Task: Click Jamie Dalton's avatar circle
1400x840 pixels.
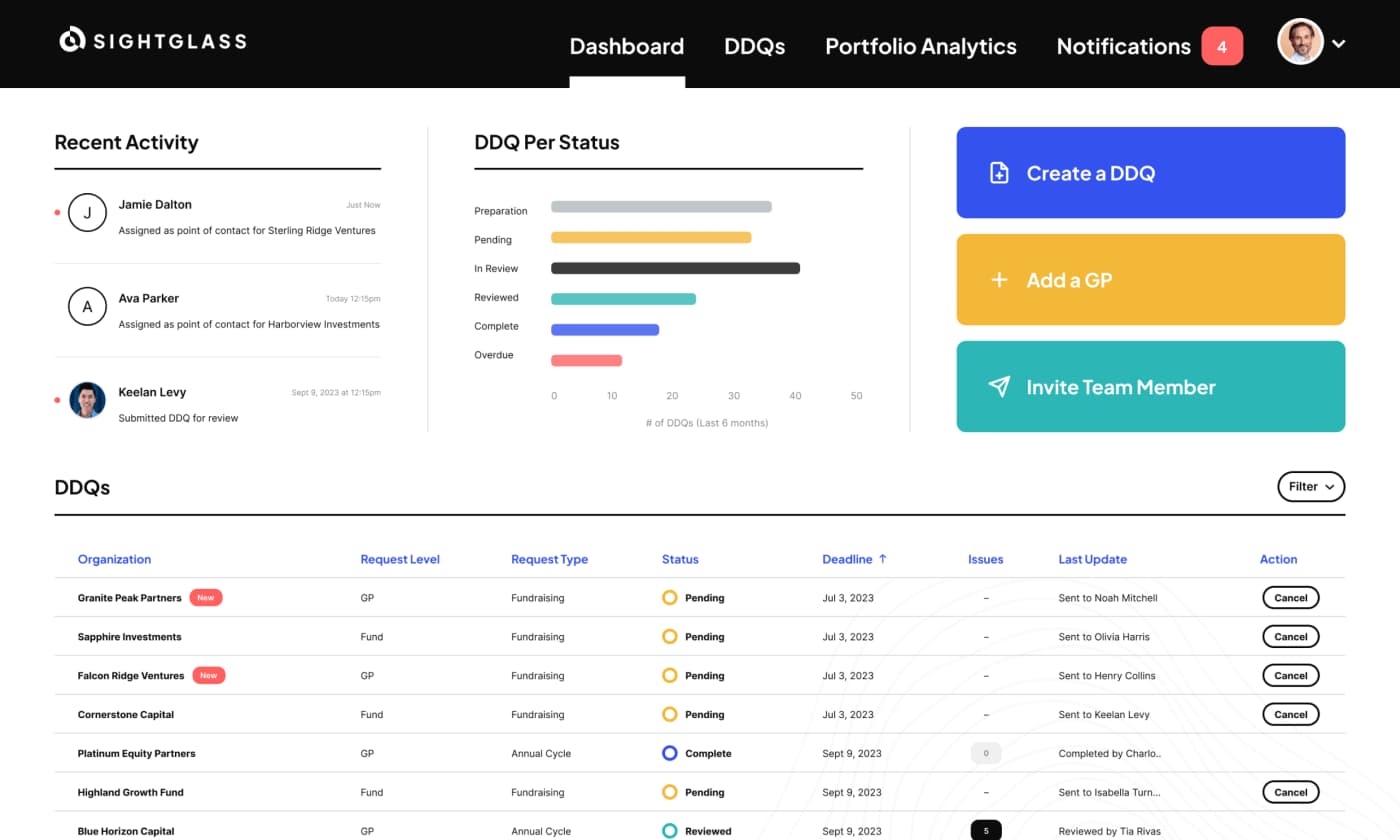Action: (87, 213)
